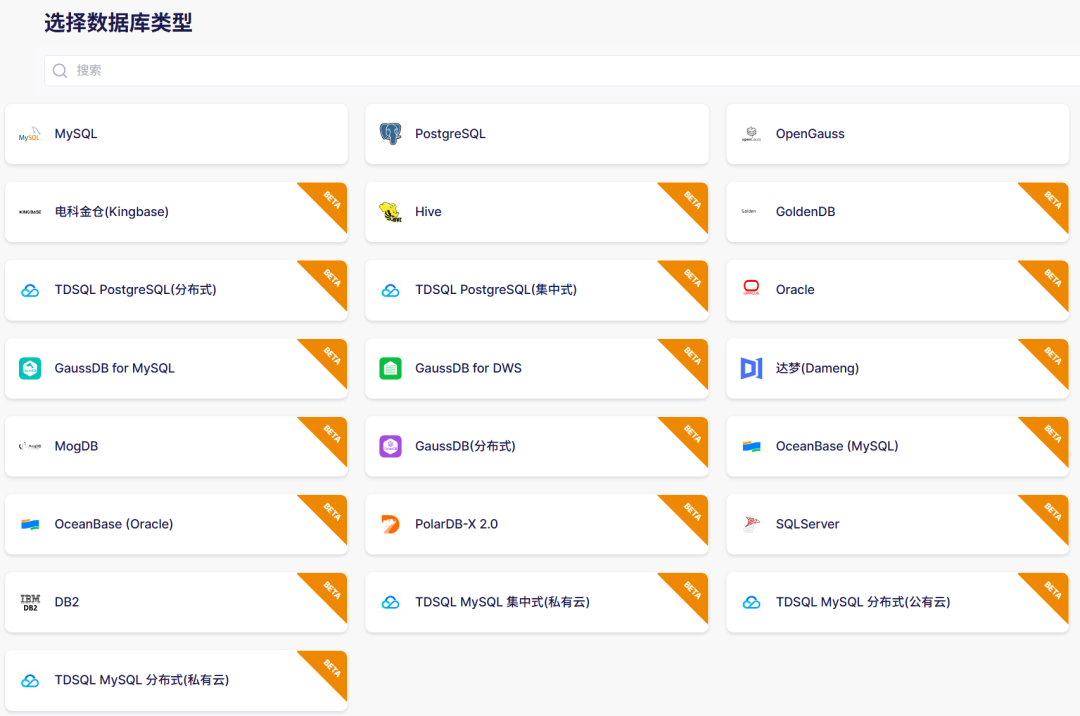Image resolution: width=1080 pixels, height=716 pixels.
Task: Pick the OpenGauss text label
Action: point(810,134)
